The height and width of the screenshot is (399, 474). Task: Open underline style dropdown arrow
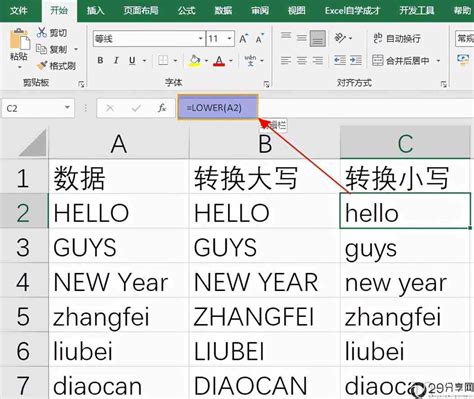pyautogui.click(x=144, y=61)
